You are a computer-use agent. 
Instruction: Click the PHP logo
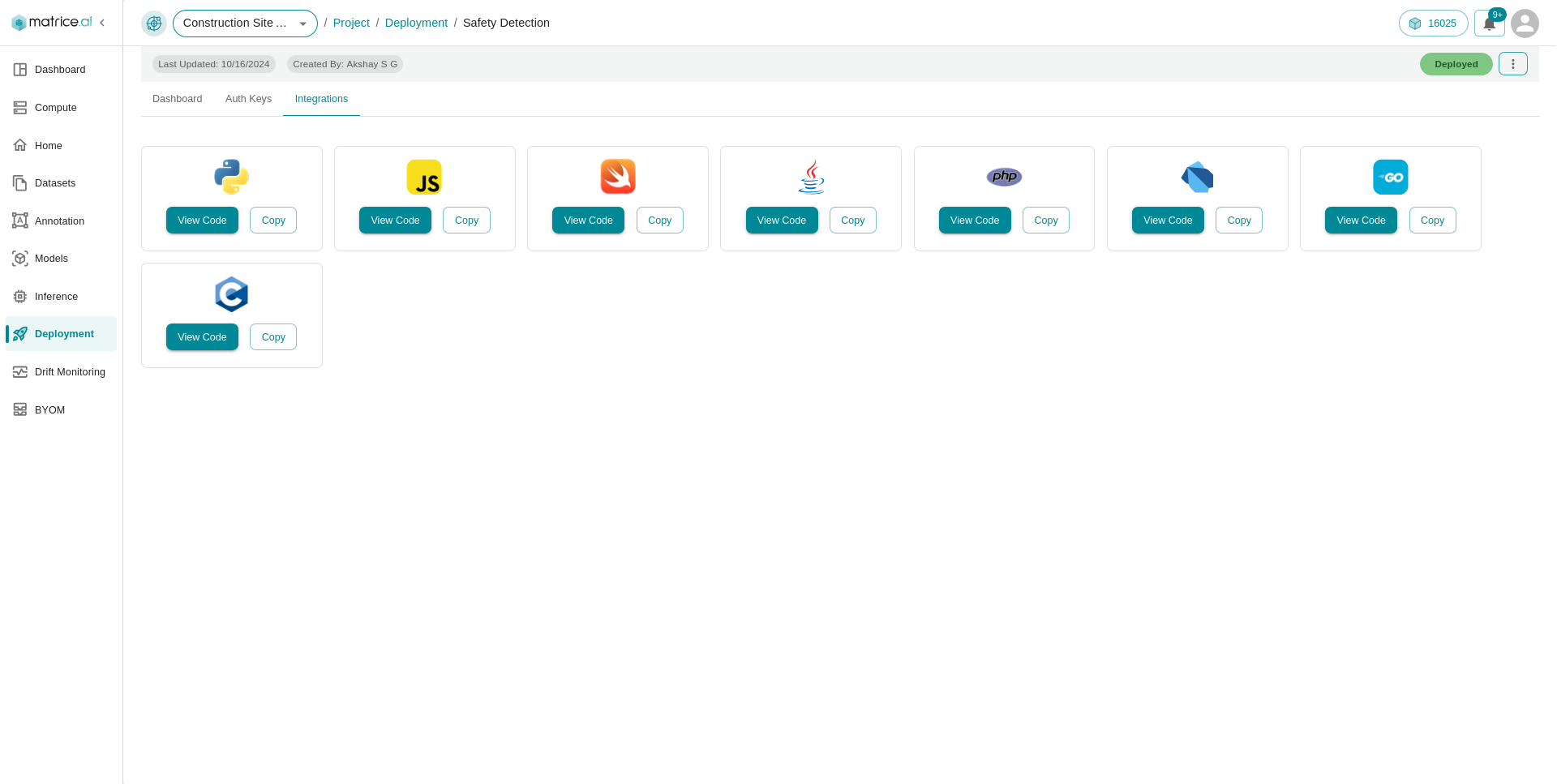[1004, 177]
